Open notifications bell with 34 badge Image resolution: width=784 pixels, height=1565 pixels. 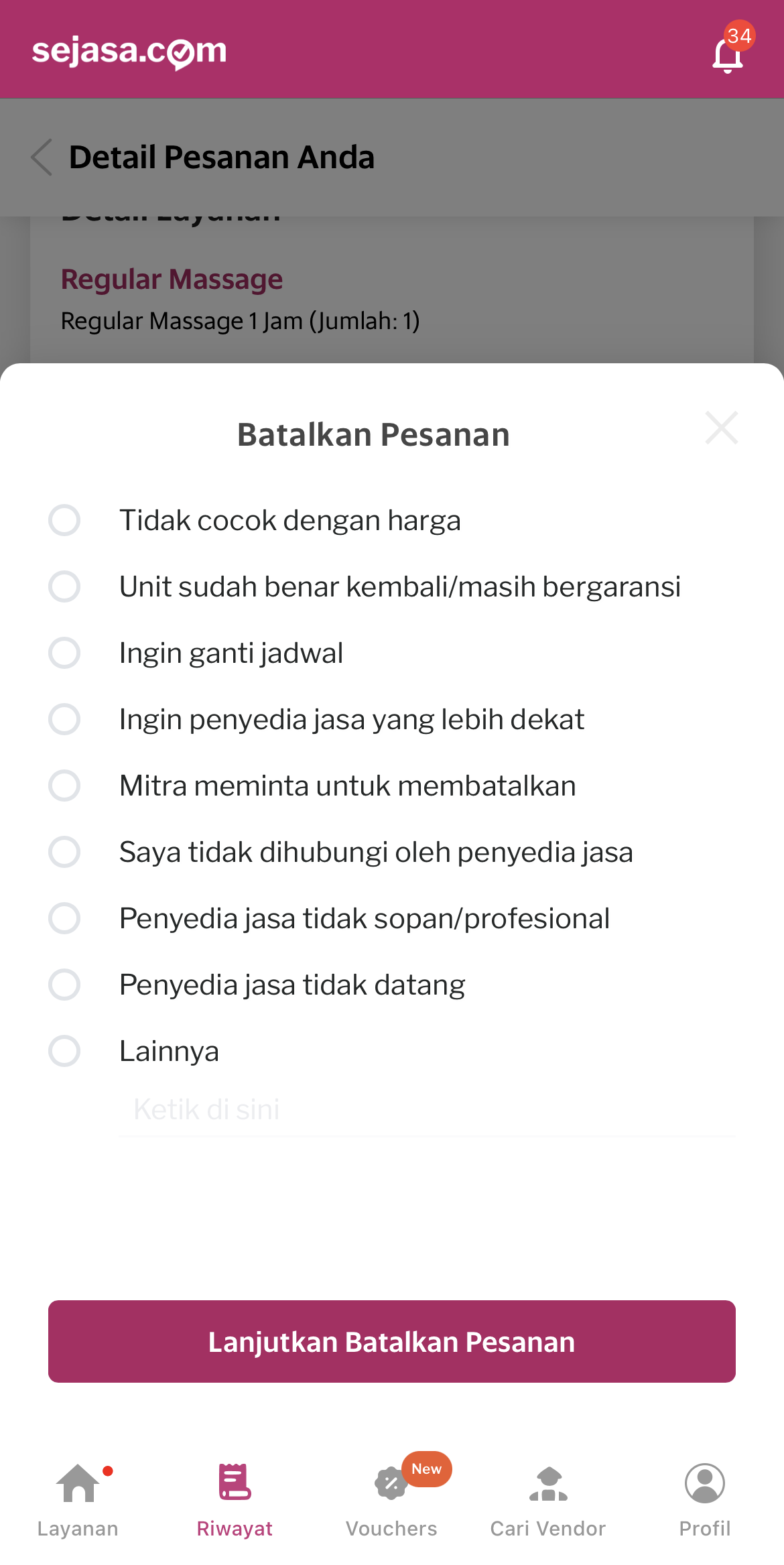(728, 54)
